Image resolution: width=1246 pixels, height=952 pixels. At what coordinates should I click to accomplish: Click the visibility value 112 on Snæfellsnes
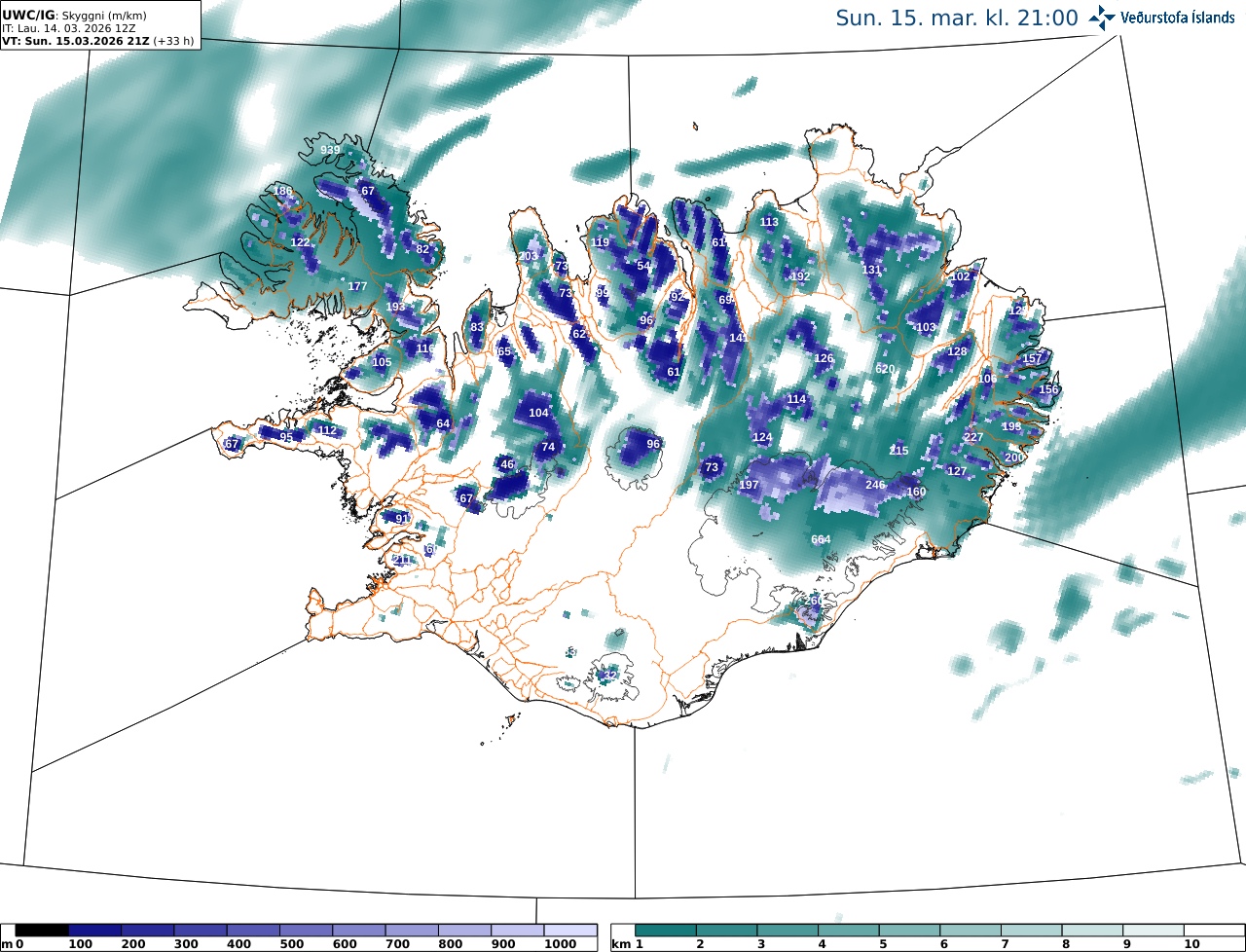coord(327,430)
